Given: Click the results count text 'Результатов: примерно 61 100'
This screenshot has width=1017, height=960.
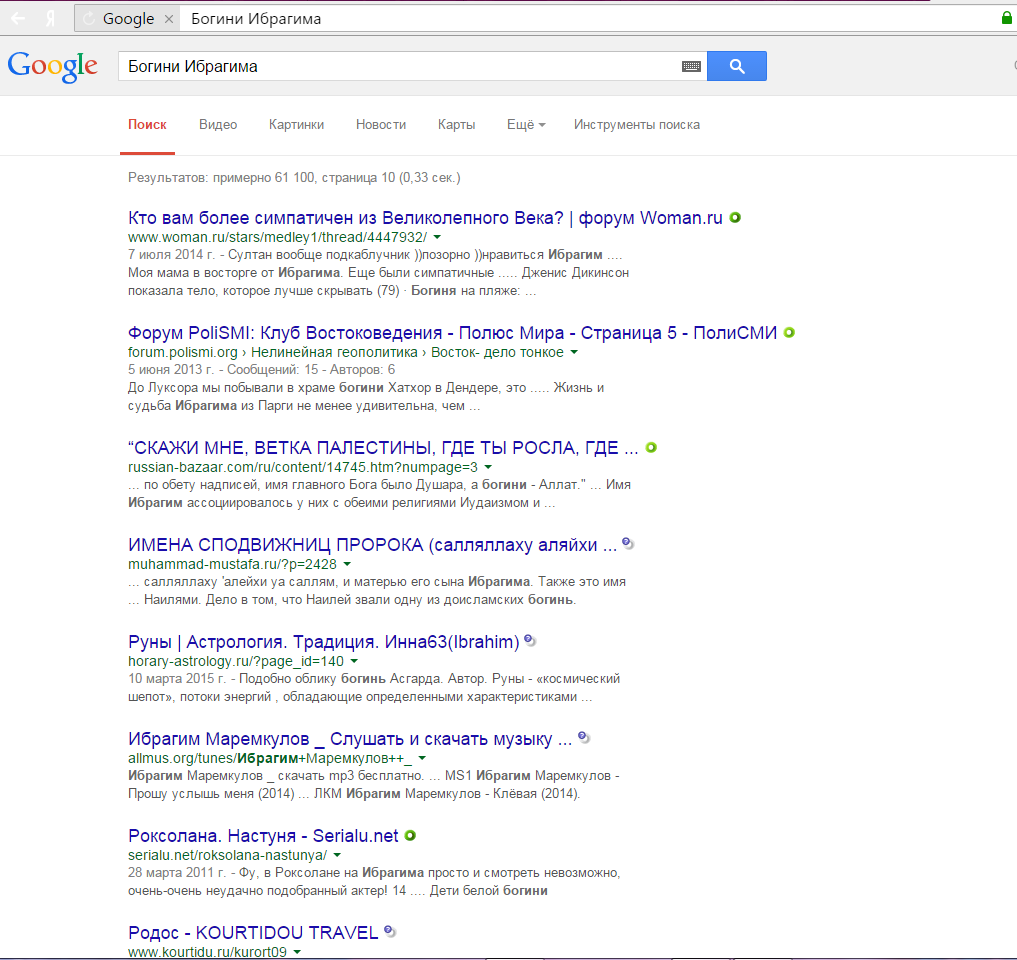Looking at the screenshot, I should pos(221,178).
